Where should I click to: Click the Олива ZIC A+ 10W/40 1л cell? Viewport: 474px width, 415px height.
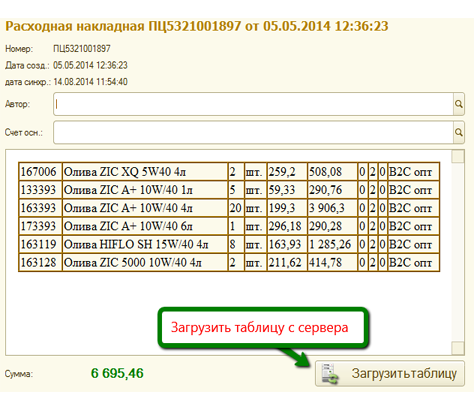(145, 190)
